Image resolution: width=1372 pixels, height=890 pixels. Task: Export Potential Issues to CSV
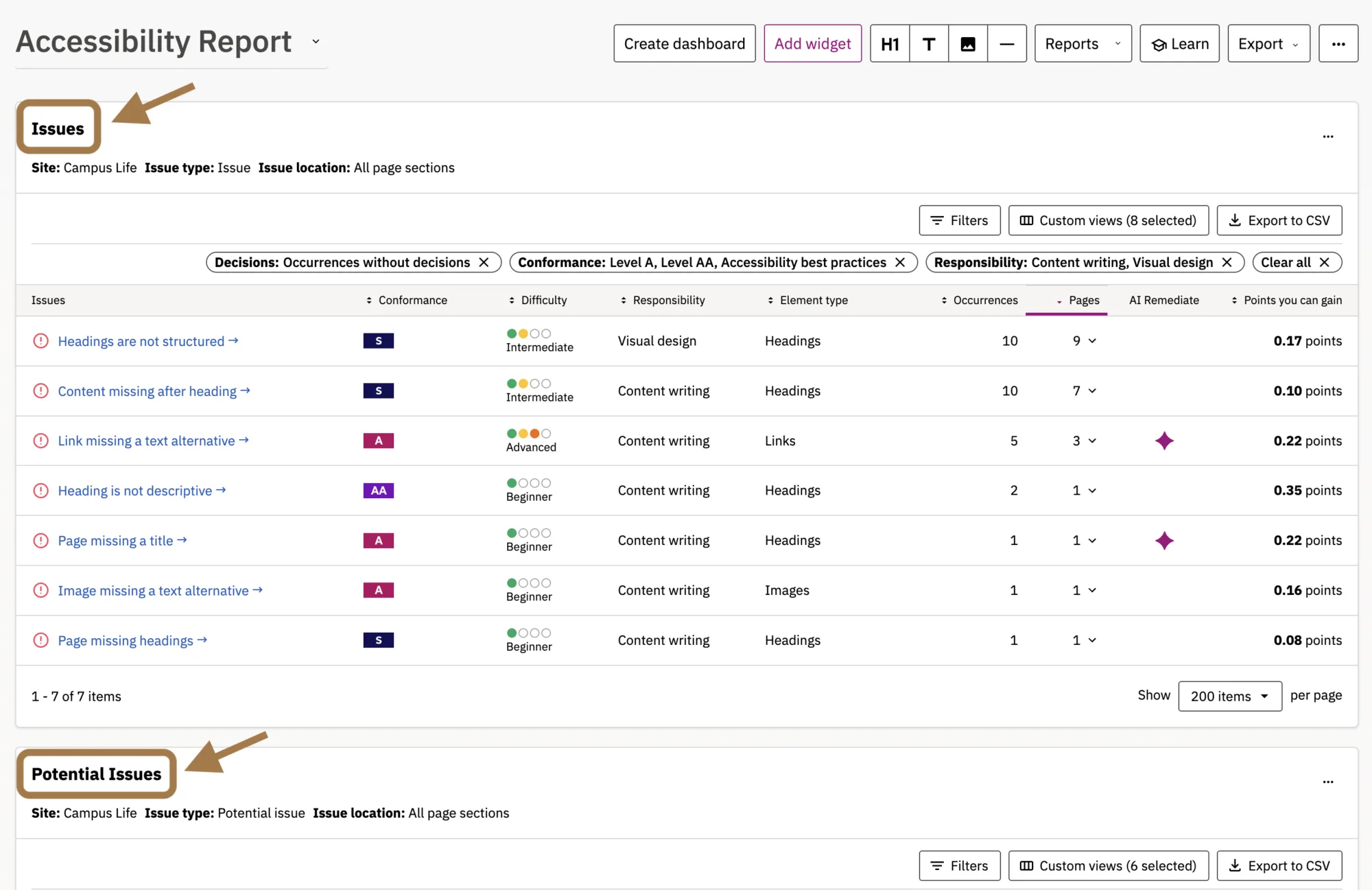(1279, 866)
